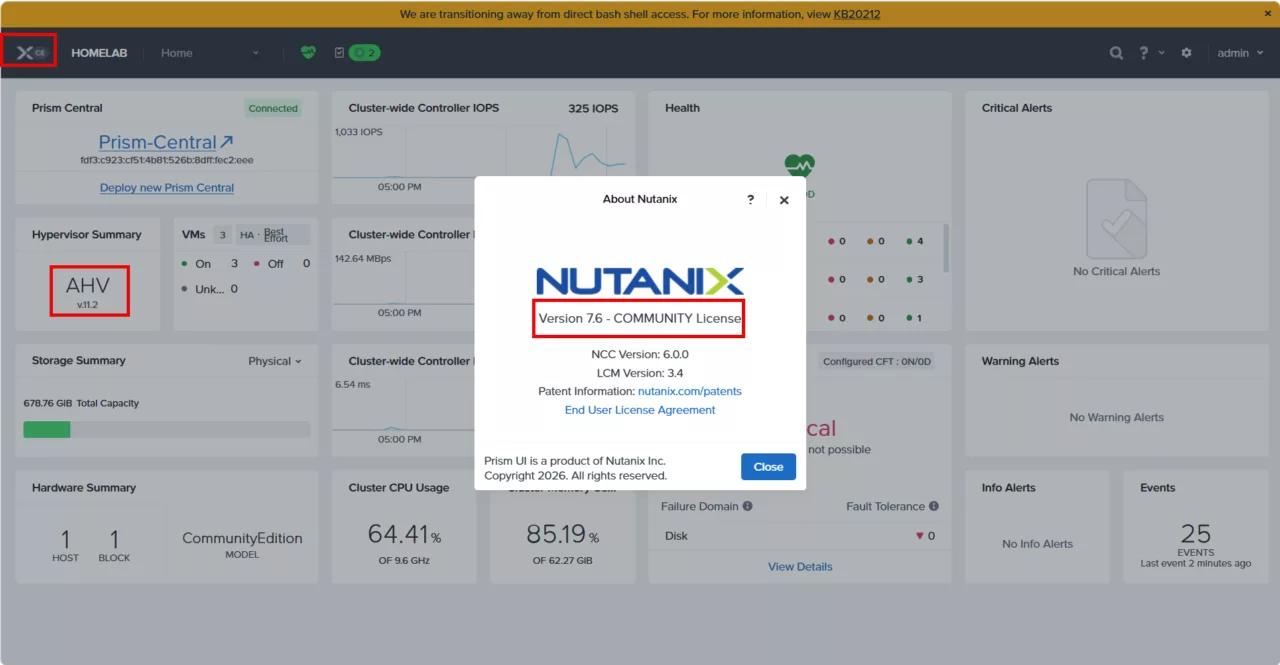This screenshot has height=665, width=1280.
Task: Click the Prism Central UUID text
Action: tap(167, 160)
